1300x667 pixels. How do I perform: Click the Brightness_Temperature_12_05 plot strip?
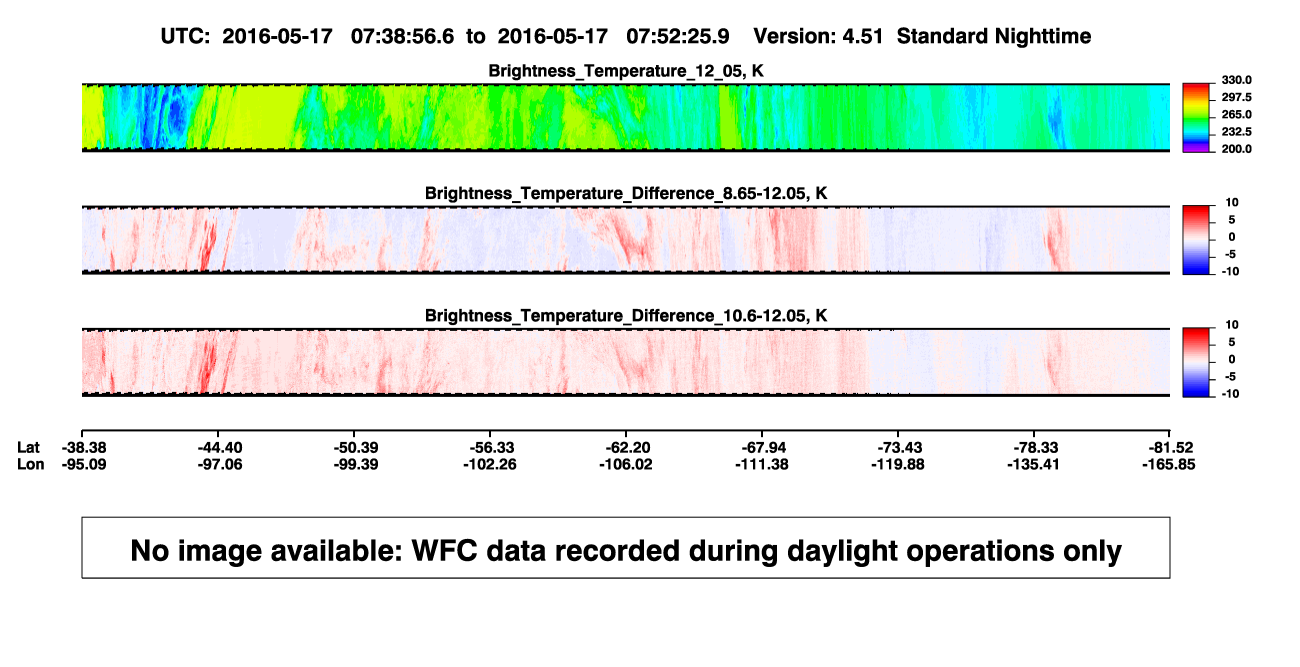tap(625, 117)
